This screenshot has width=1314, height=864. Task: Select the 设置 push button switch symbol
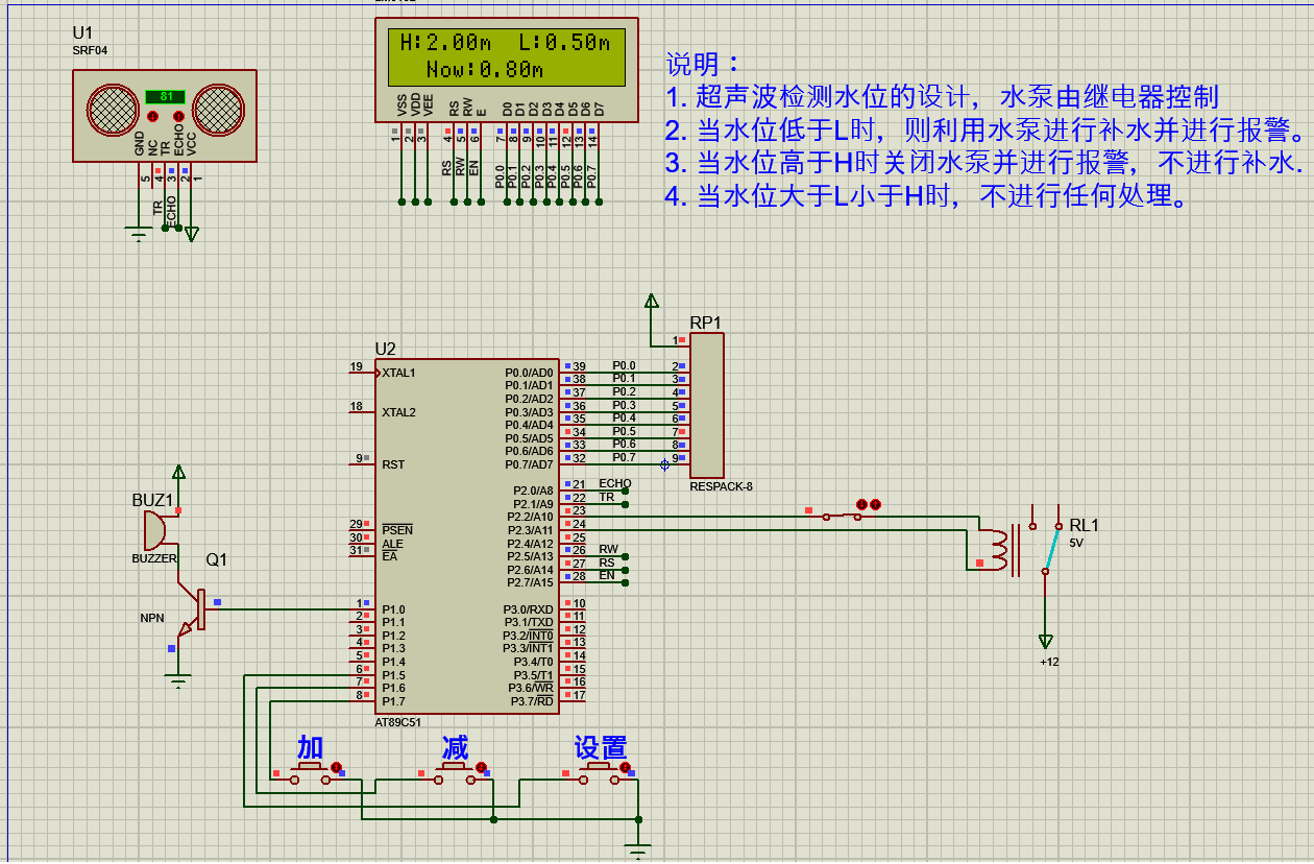coord(599,774)
